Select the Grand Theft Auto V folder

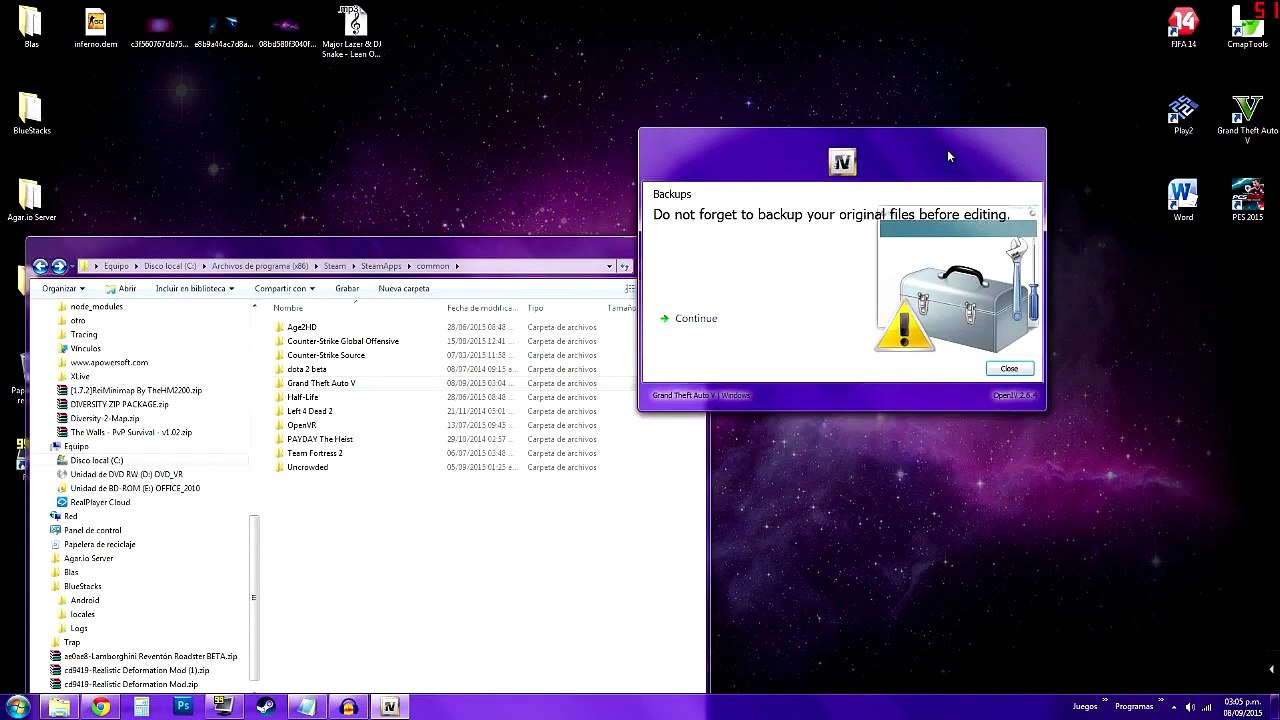[321, 383]
